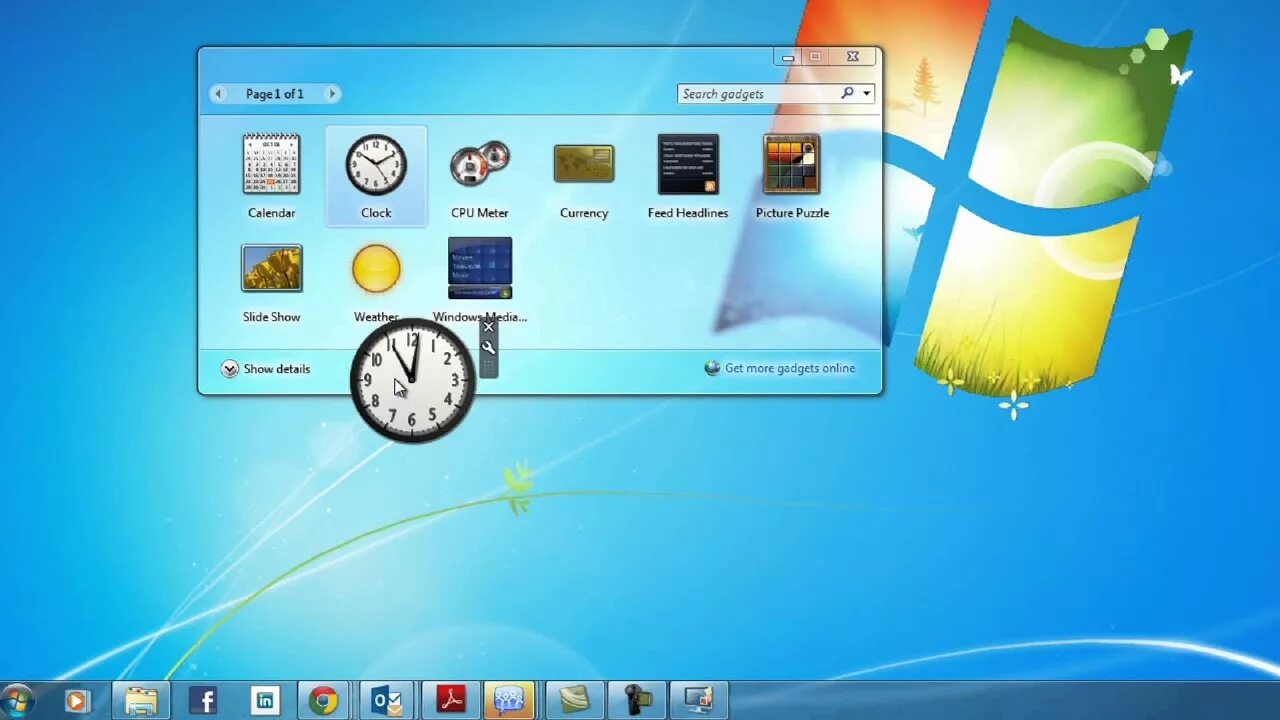Open Facebook shortcut in taskbar
Image resolution: width=1280 pixels, height=720 pixels.
click(203, 701)
